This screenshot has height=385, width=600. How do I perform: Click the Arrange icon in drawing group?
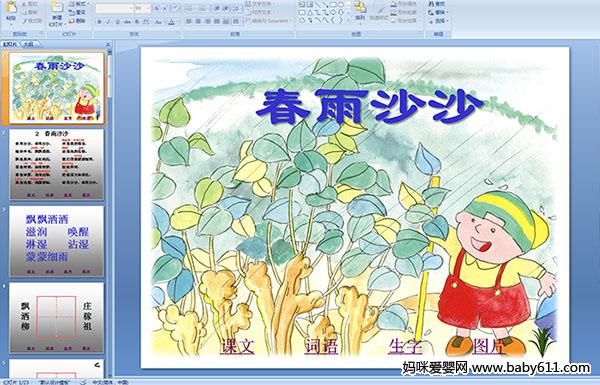[360, 11]
